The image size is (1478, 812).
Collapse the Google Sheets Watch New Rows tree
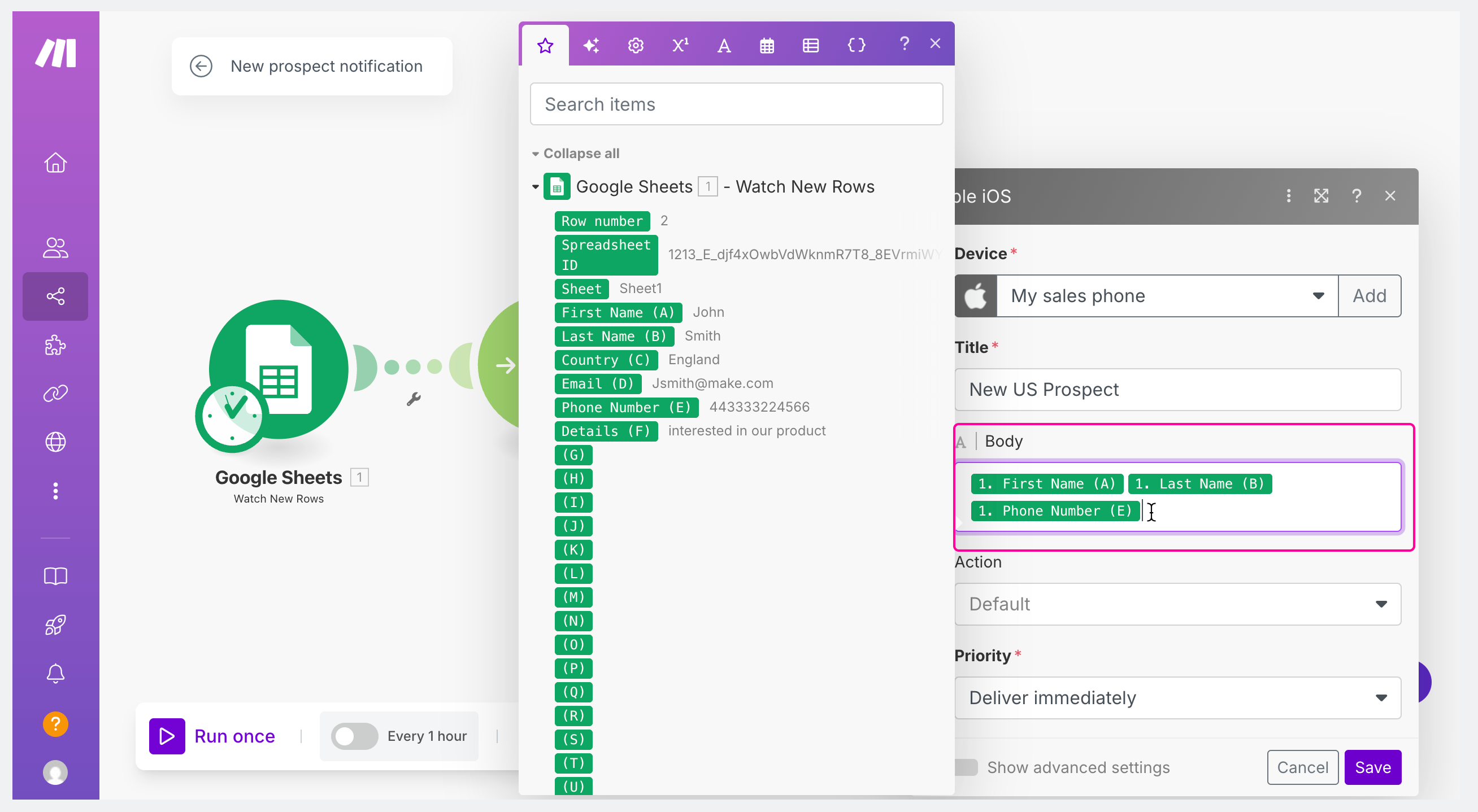tap(534, 186)
